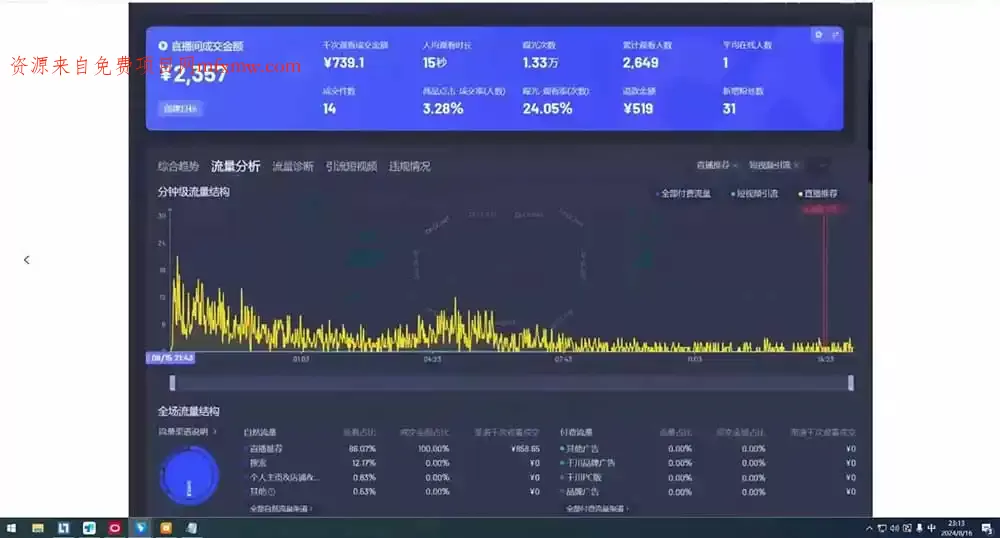Click the expand icon beside the gear

click(835, 35)
